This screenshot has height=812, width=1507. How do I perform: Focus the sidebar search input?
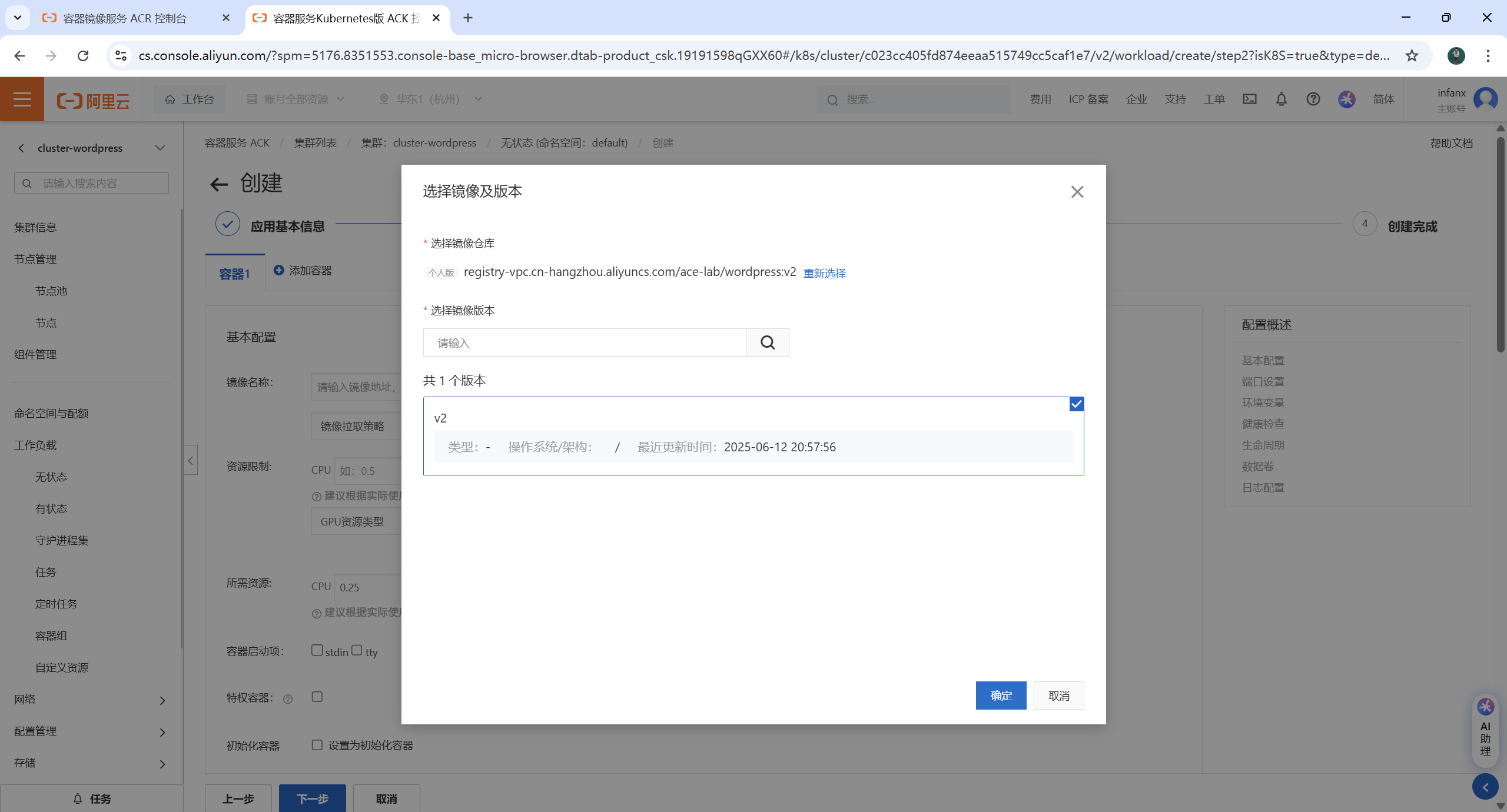coord(91,183)
